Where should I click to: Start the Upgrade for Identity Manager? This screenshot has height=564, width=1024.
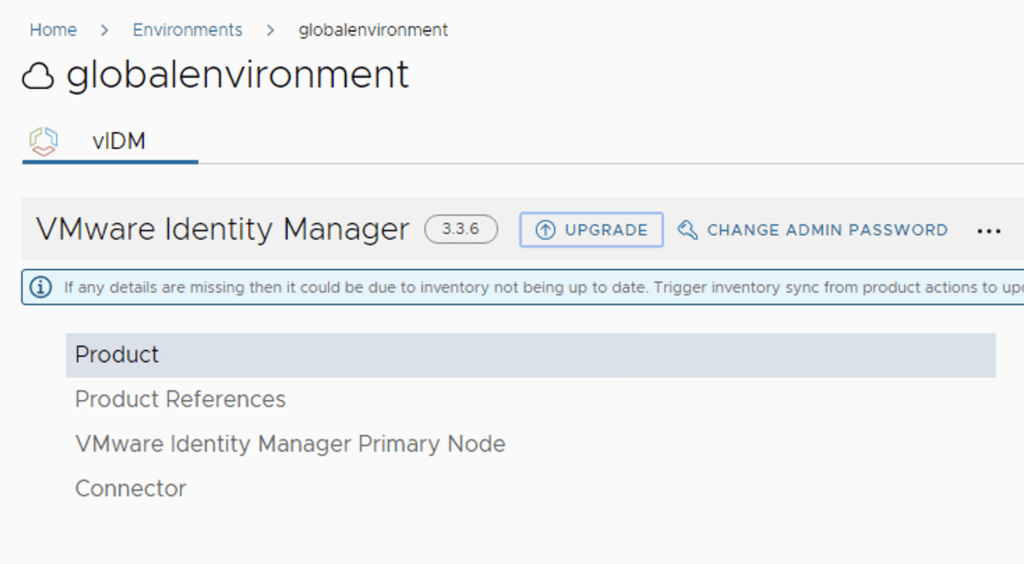592,230
